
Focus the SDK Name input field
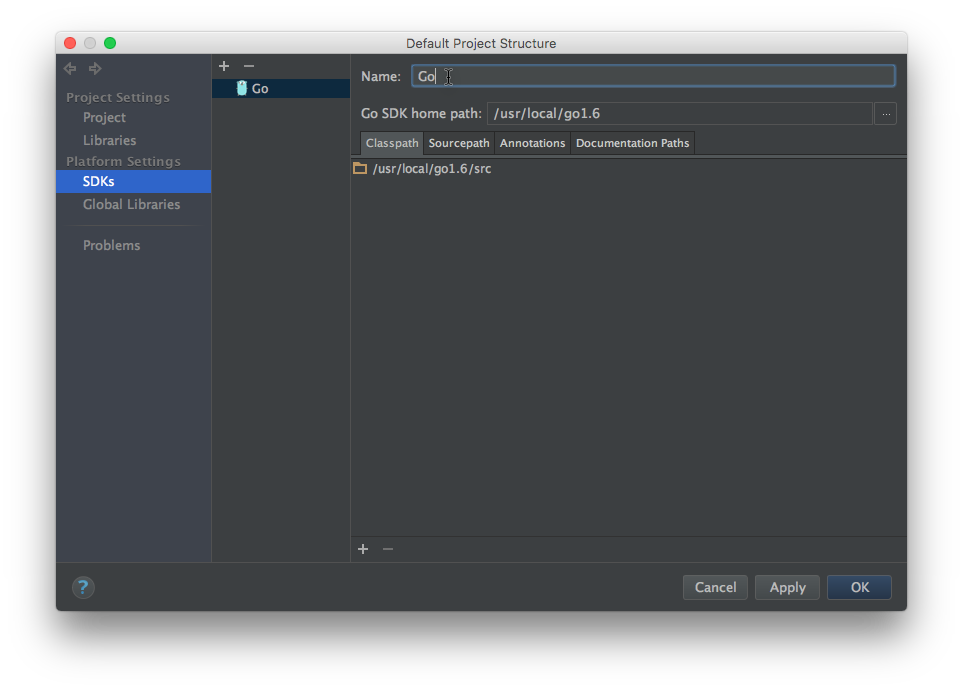pos(653,76)
